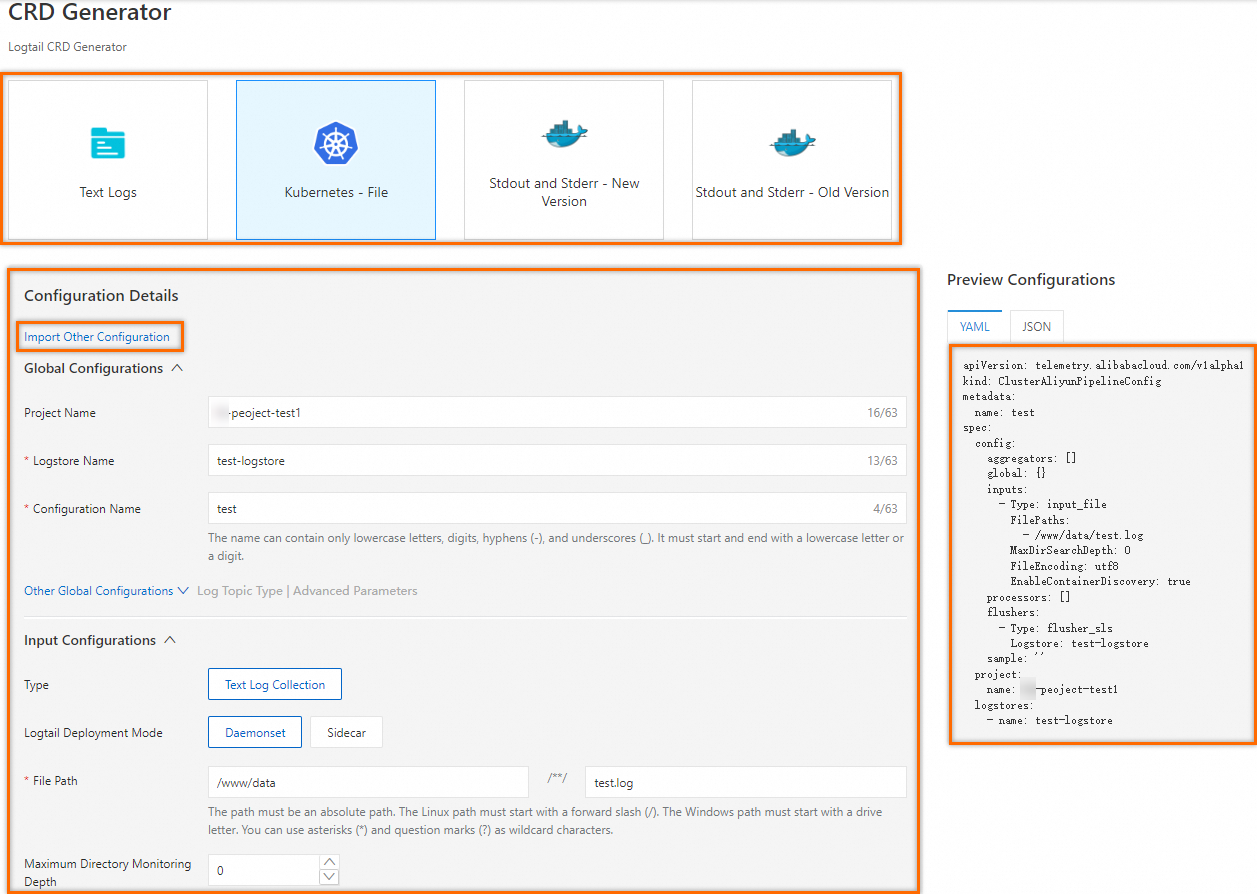1257x894 pixels.
Task: Select Sidecar deployment mode
Action: click(x=346, y=733)
